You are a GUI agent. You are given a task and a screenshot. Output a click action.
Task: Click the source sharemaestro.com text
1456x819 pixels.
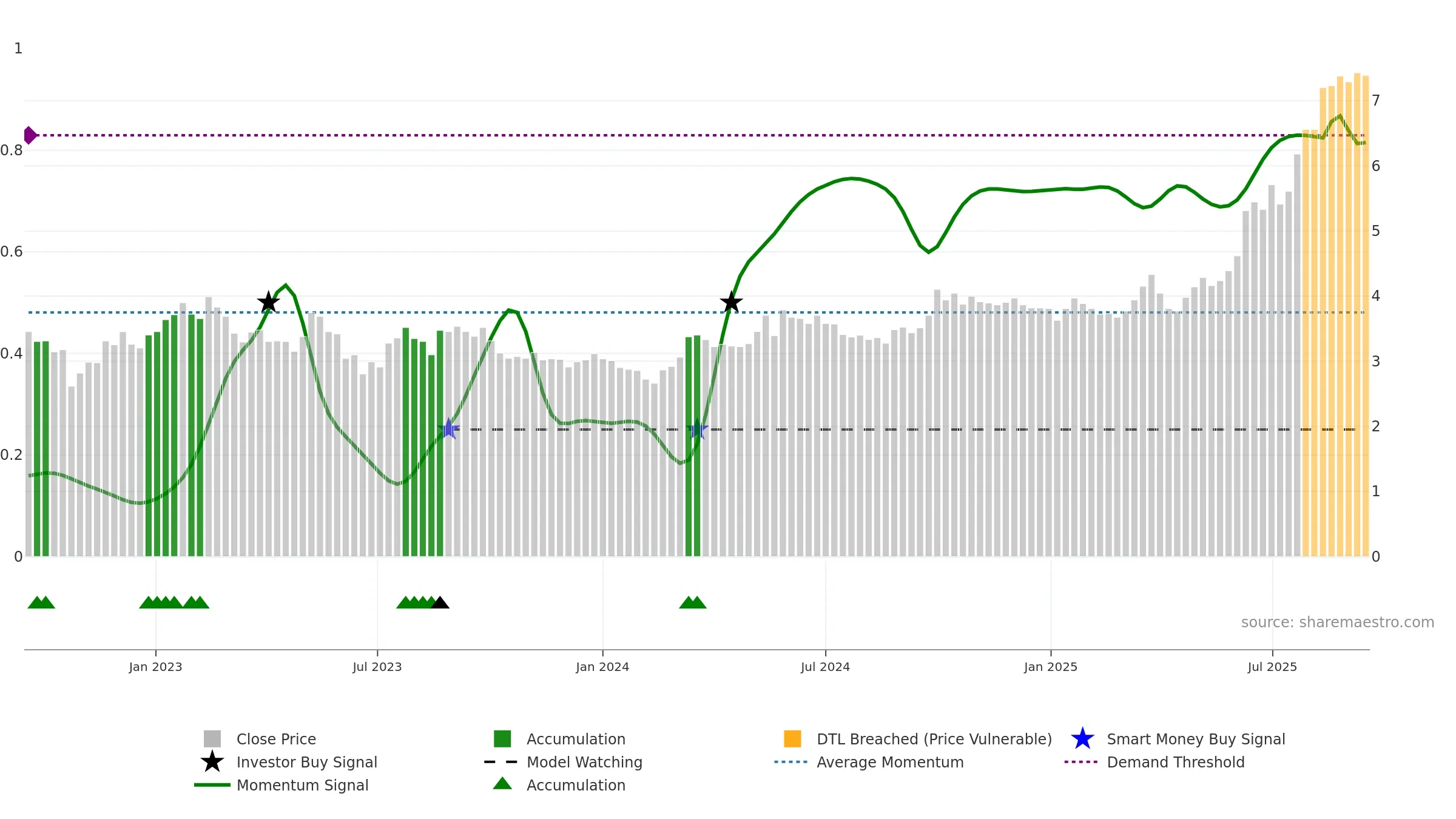1337,622
